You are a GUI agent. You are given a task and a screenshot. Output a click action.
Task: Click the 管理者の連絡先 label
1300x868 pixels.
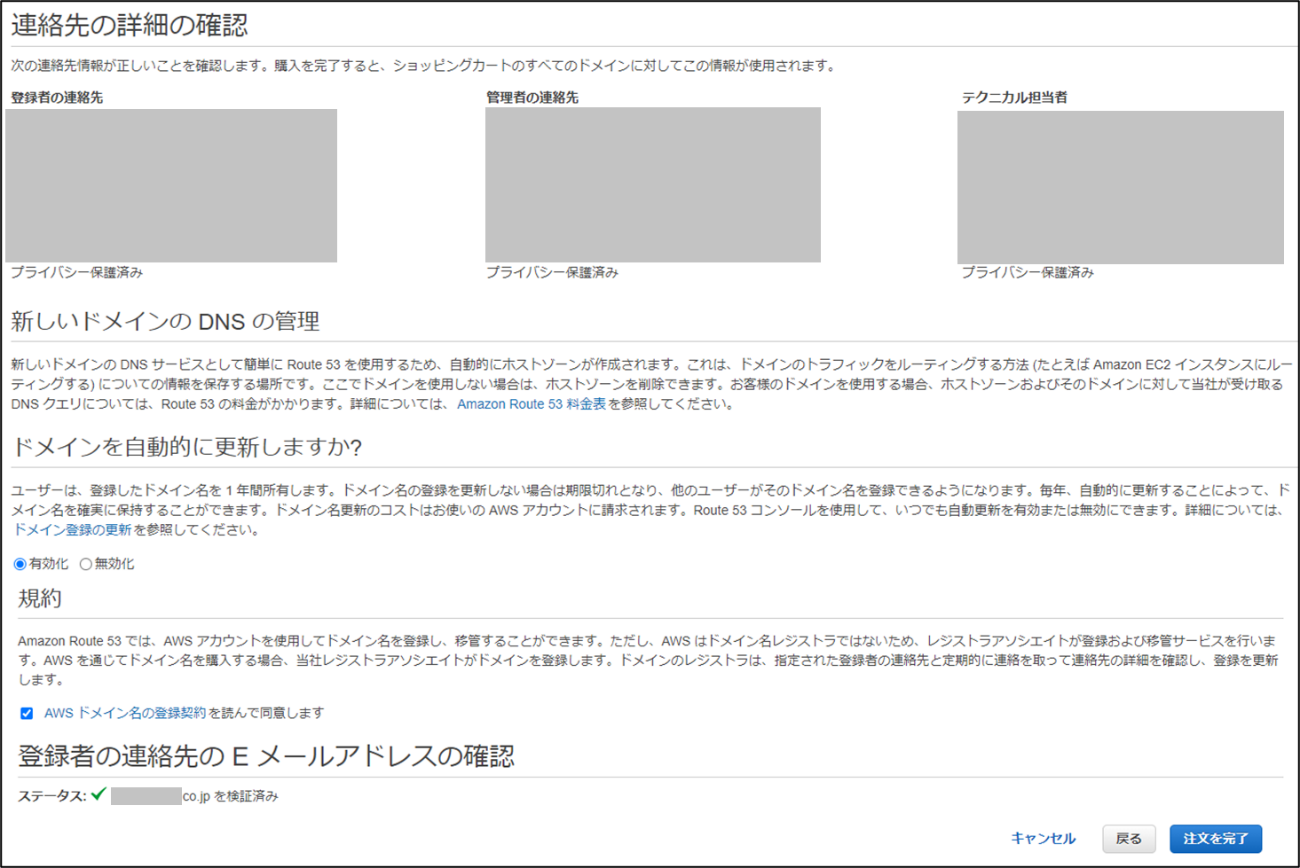click(x=532, y=98)
